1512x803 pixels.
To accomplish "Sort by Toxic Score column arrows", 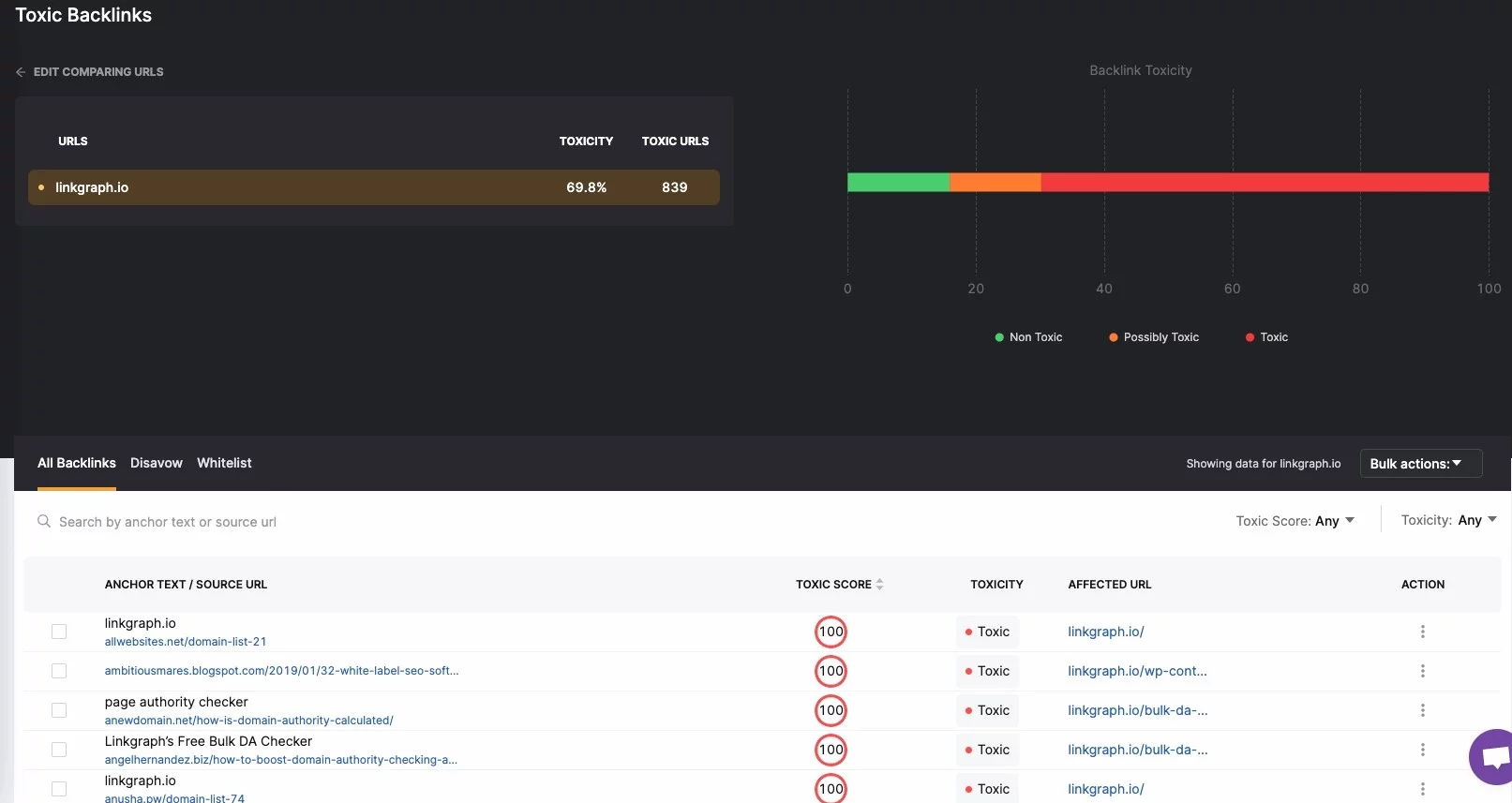I will (879, 585).
